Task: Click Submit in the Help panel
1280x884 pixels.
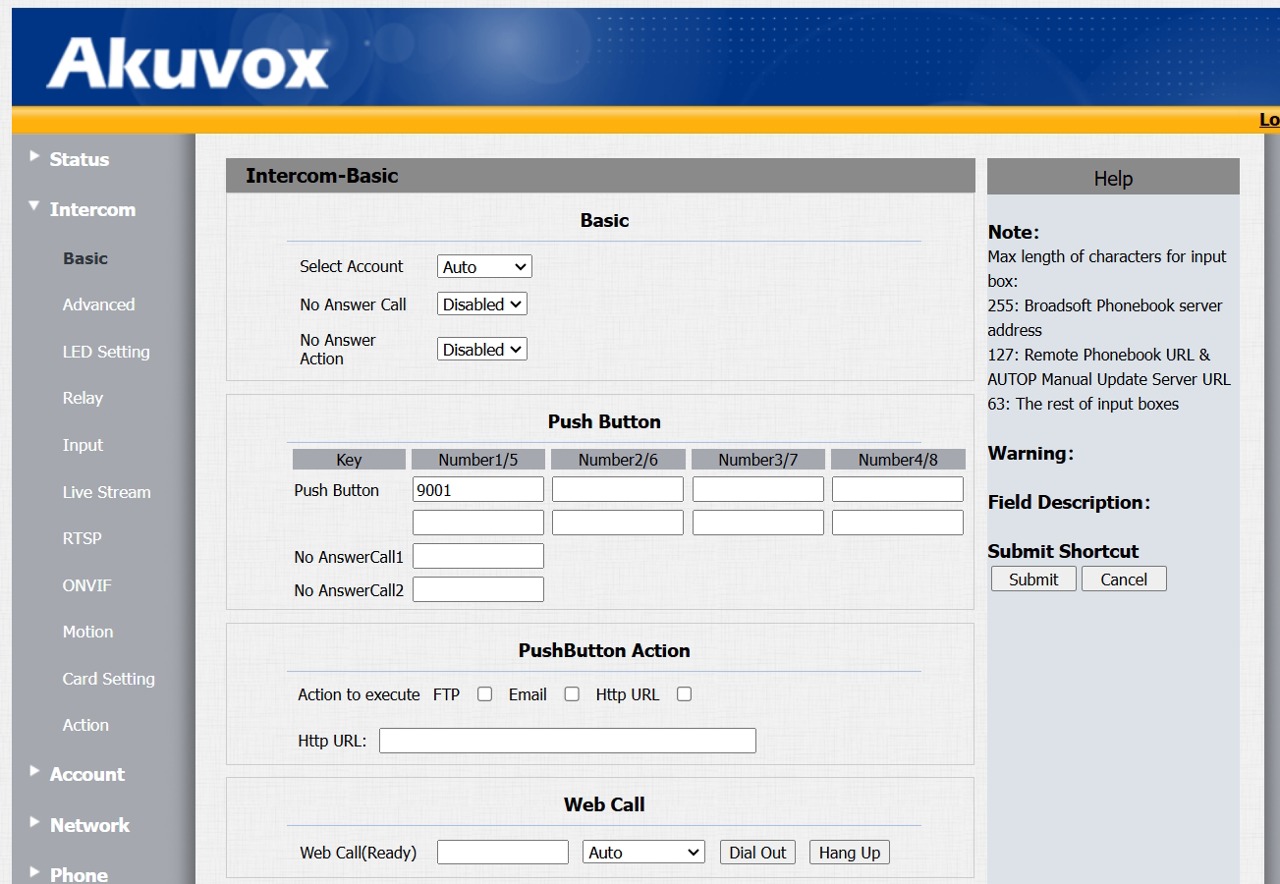Action: point(1033,579)
